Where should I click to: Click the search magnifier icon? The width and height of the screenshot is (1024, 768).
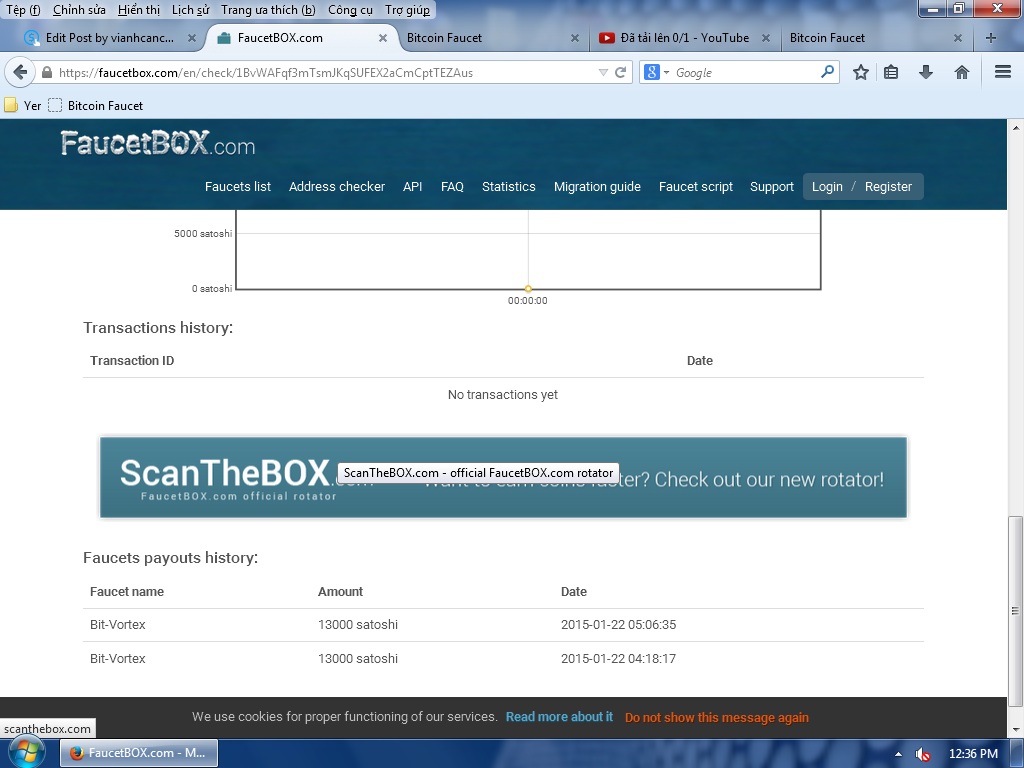pos(827,72)
